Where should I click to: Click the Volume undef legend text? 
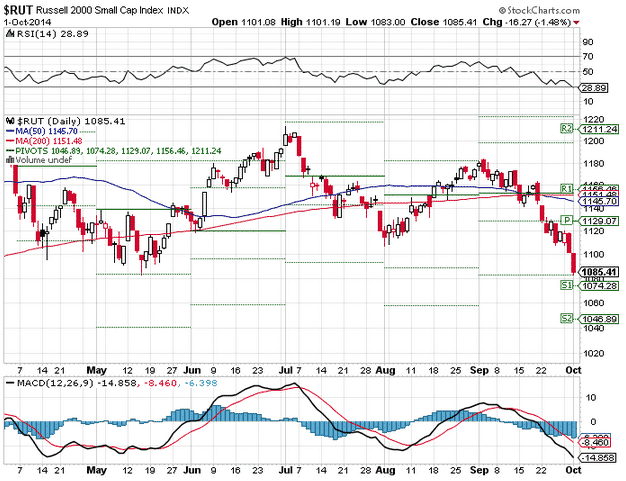point(44,160)
